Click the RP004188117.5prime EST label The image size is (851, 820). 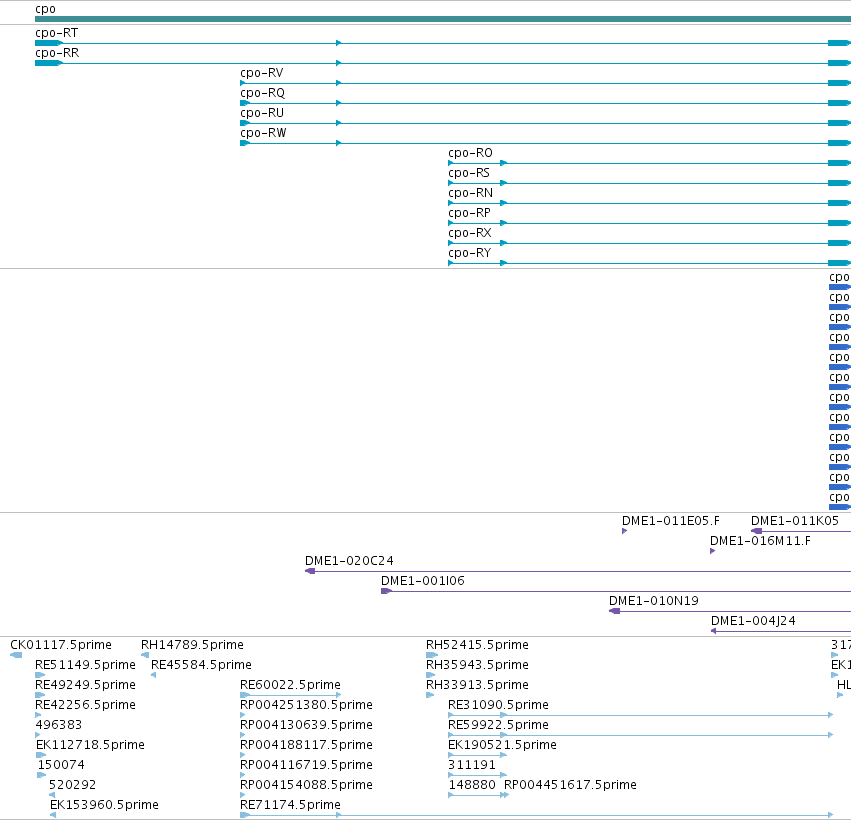pyautogui.click(x=306, y=745)
